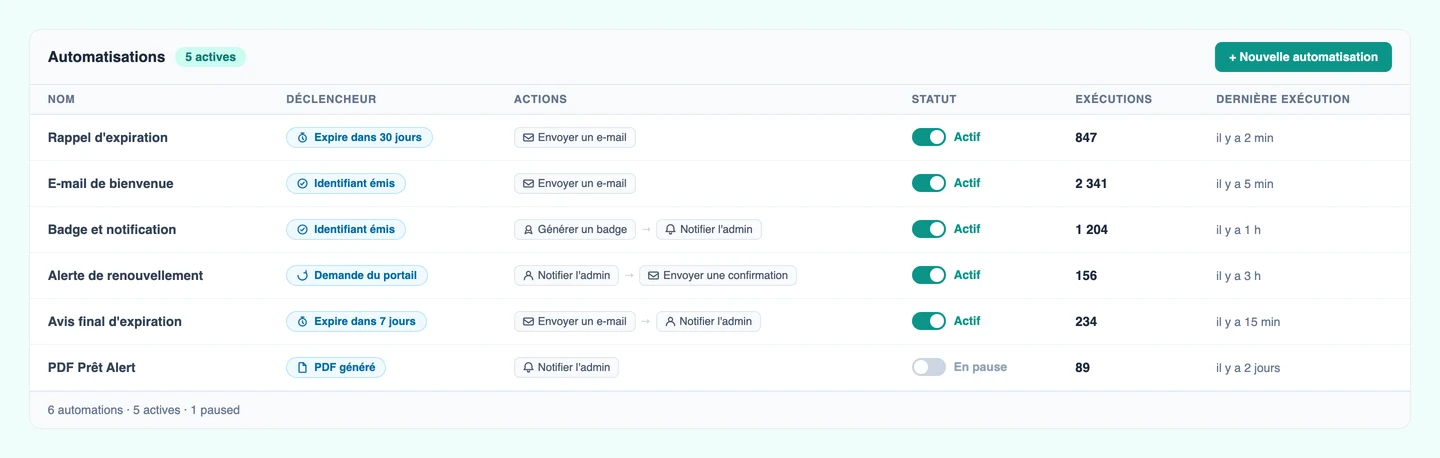
Task: Click user icon in Avis final d'expiration row
Action: point(671,322)
